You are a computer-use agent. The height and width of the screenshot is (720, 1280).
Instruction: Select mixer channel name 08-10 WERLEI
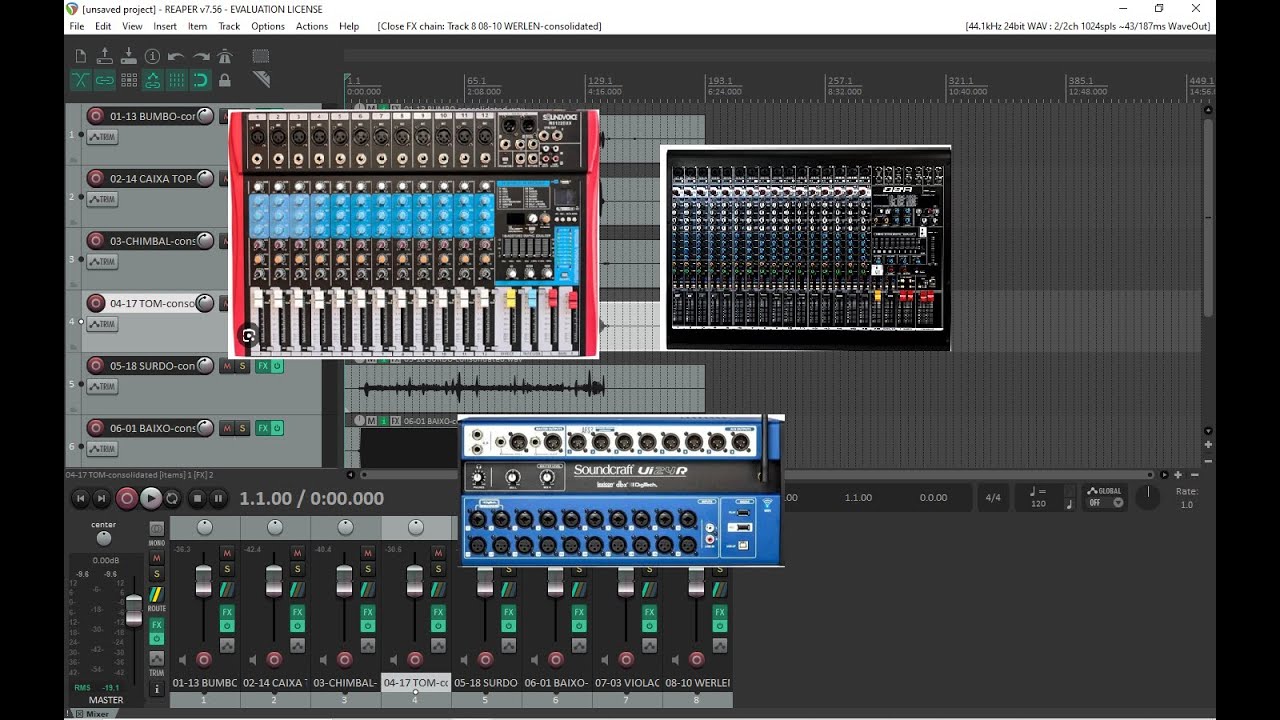697,683
